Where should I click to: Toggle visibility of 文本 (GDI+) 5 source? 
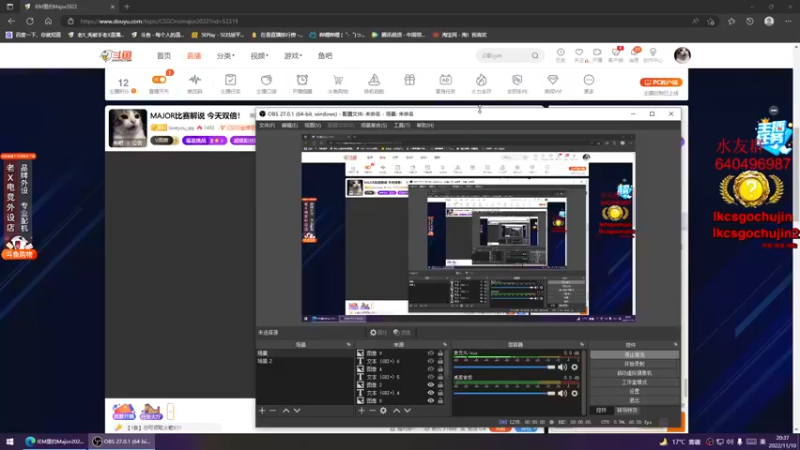point(431,377)
